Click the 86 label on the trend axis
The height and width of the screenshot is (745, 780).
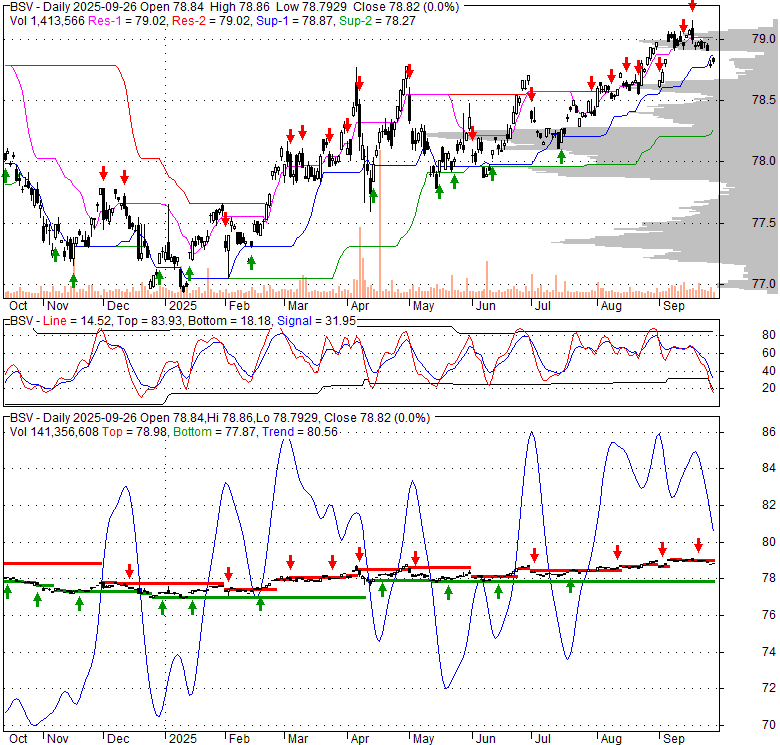pyautogui.click(x=769, y=432)
